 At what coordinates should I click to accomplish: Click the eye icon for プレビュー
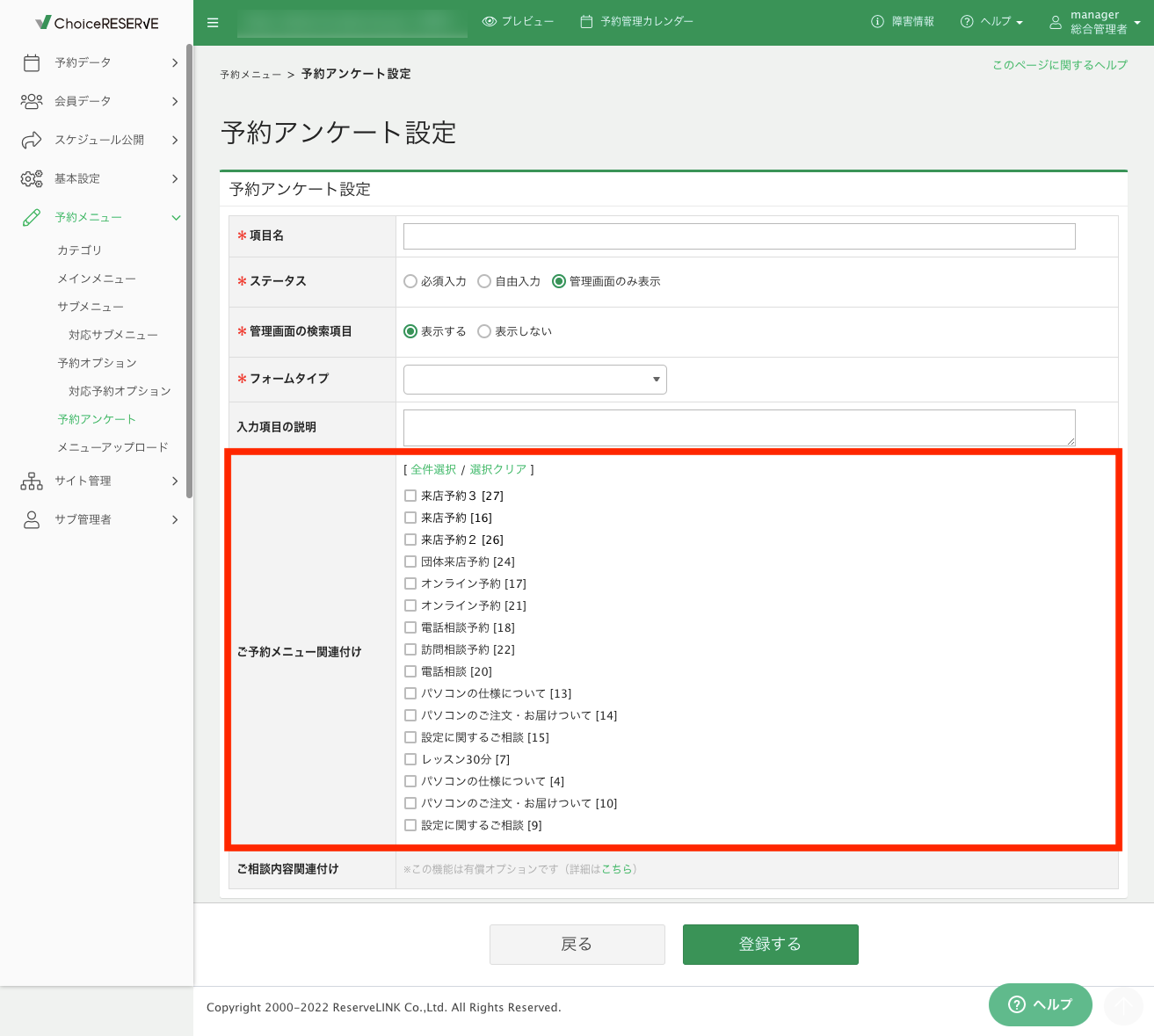point(490,22)
